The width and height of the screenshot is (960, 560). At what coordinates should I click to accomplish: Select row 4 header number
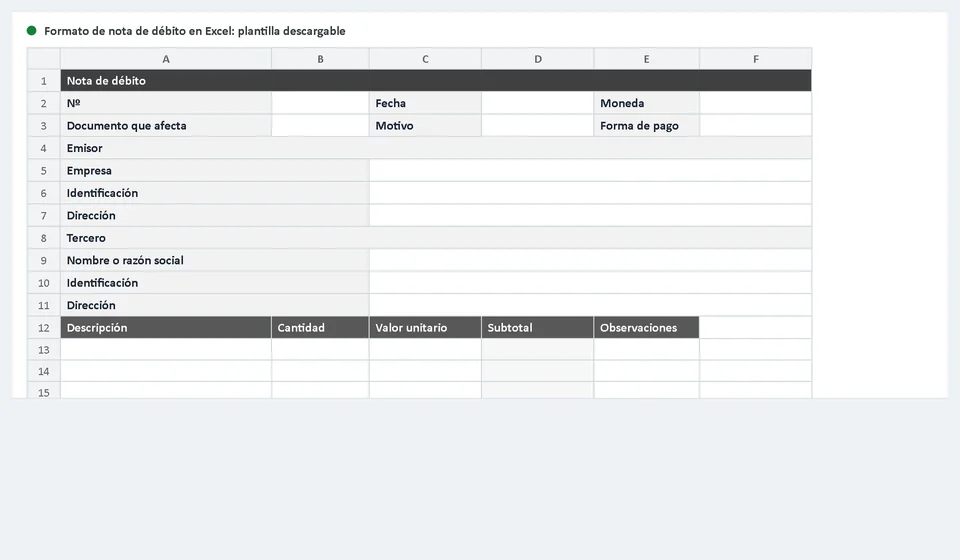click(43, 148)
